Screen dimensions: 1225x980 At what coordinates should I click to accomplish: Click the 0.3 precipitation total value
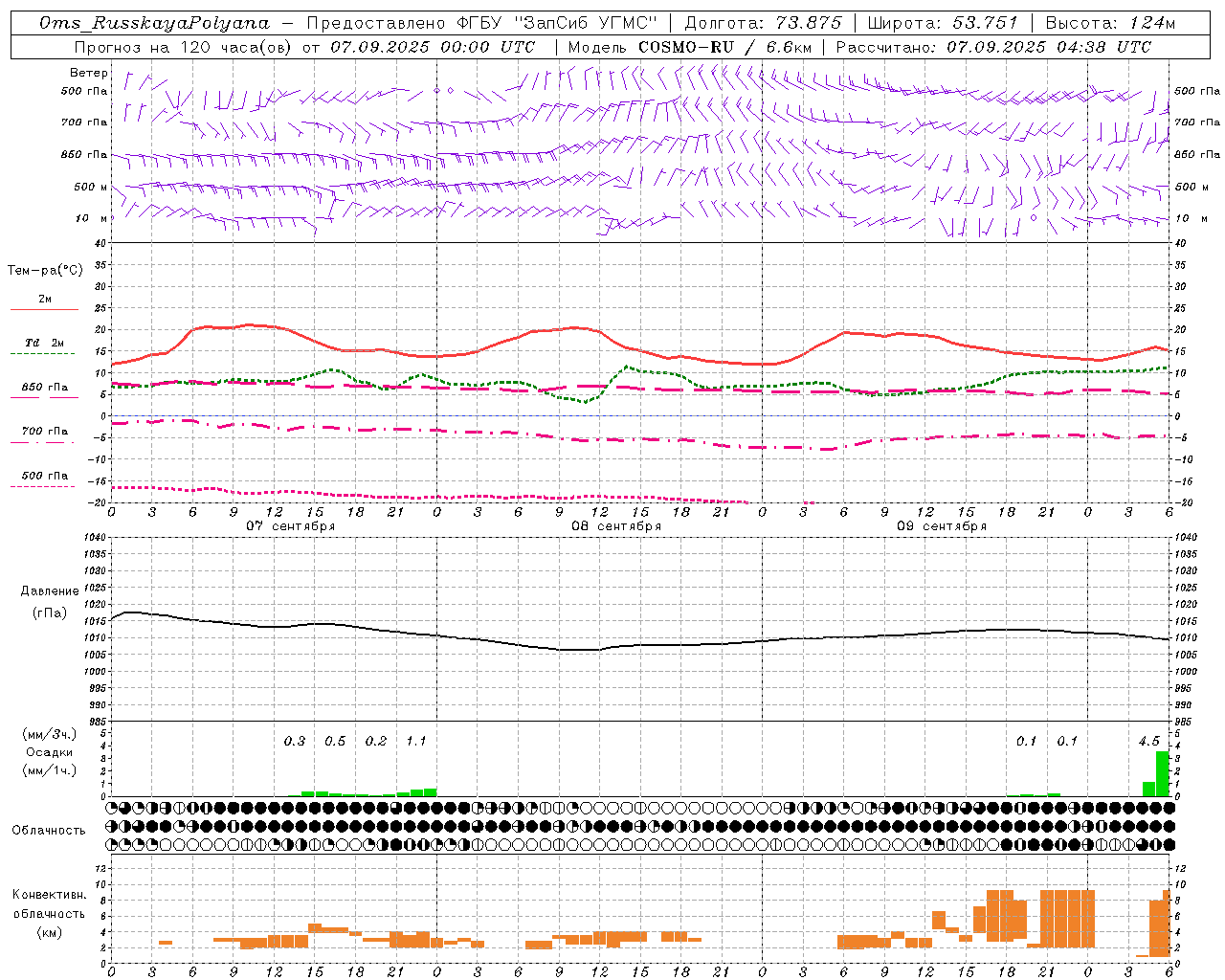tap(295, 742)
